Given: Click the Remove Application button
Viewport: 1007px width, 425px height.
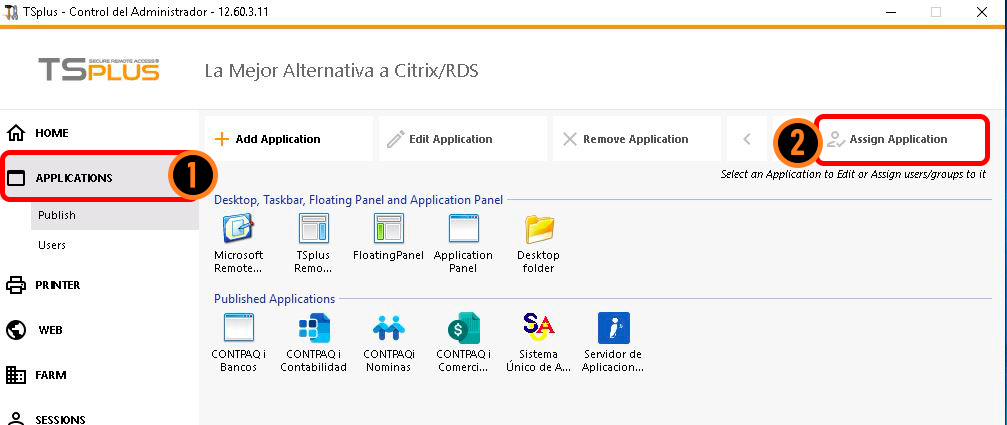Looking at the screenshot, I should coord(636,139).
